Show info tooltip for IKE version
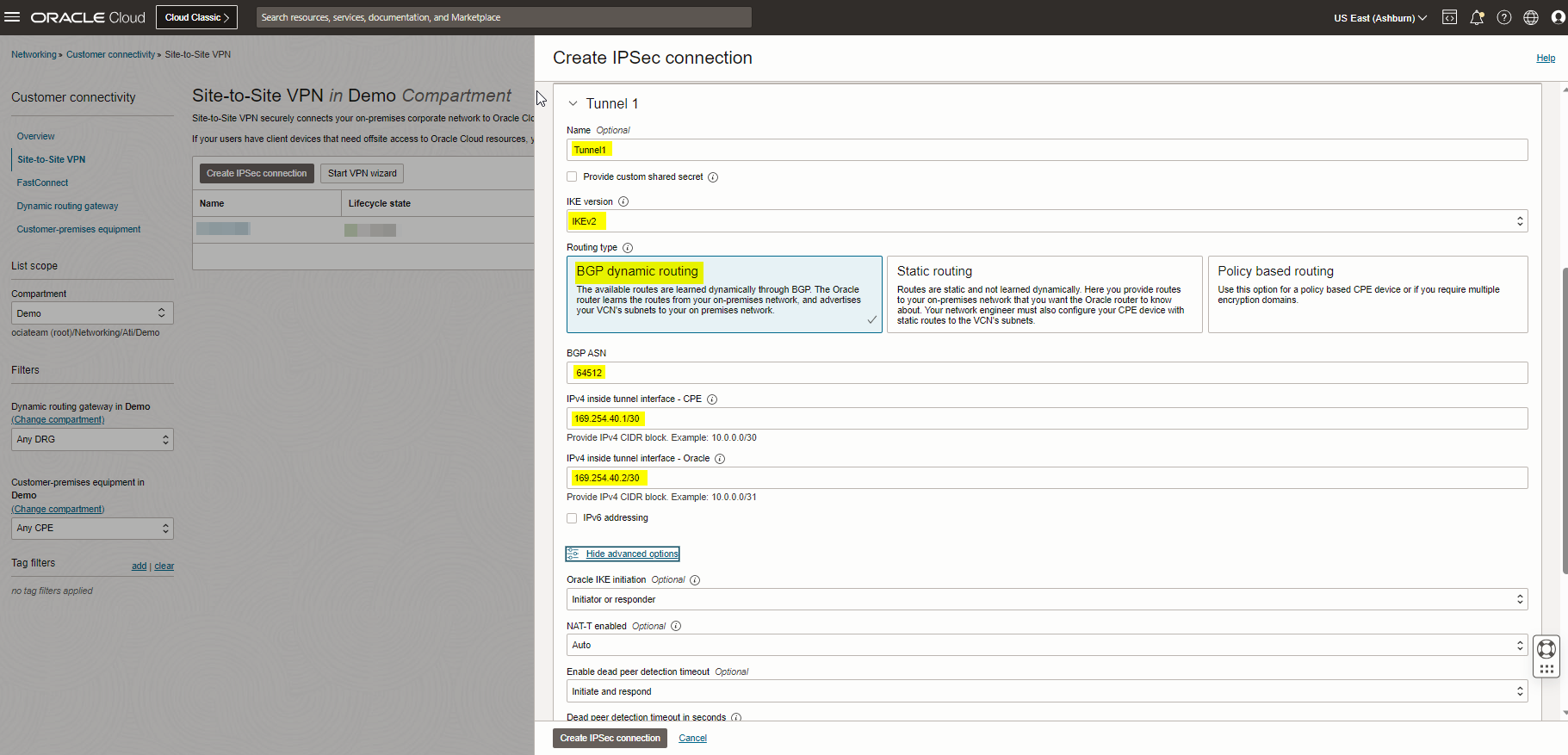The width and height of the screenshot is (1568, 755). pyautogui.click(x=623, y=202)
